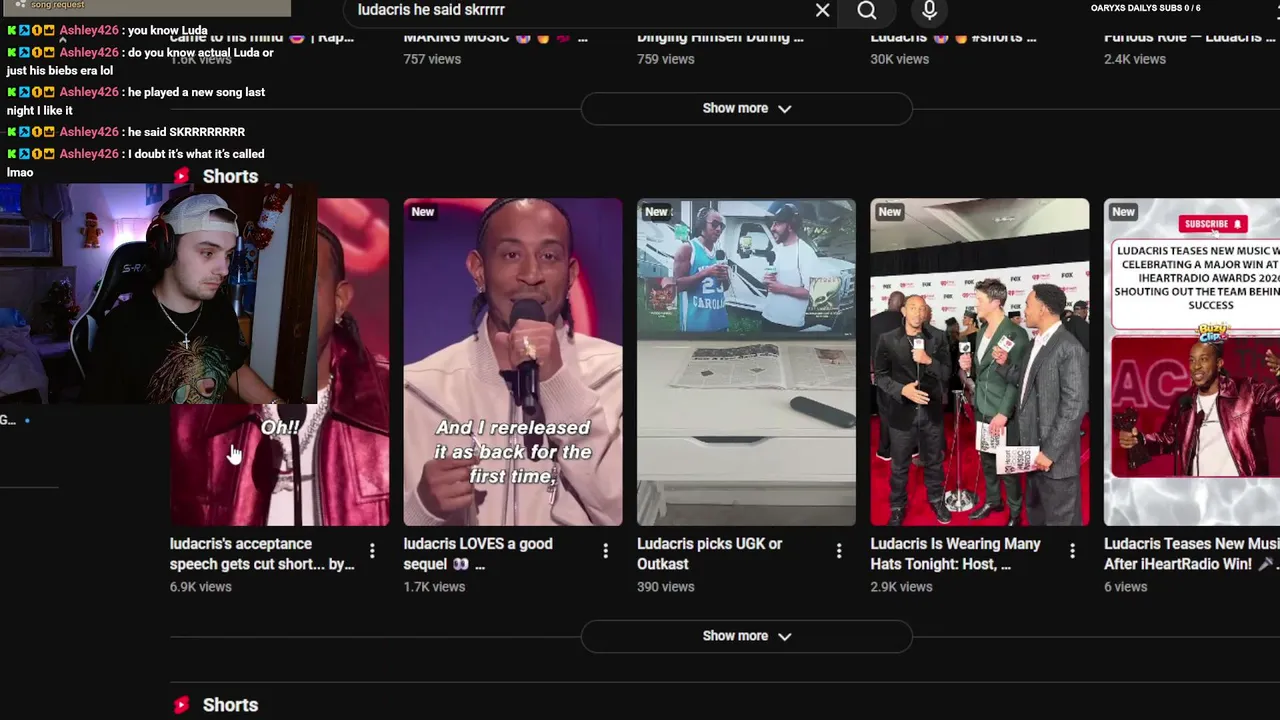Open title 'ludacris's acceptance speech gets cut short'
This screenshot has width=1280, height=720.
pyautogui.click(x=262, y=554)
